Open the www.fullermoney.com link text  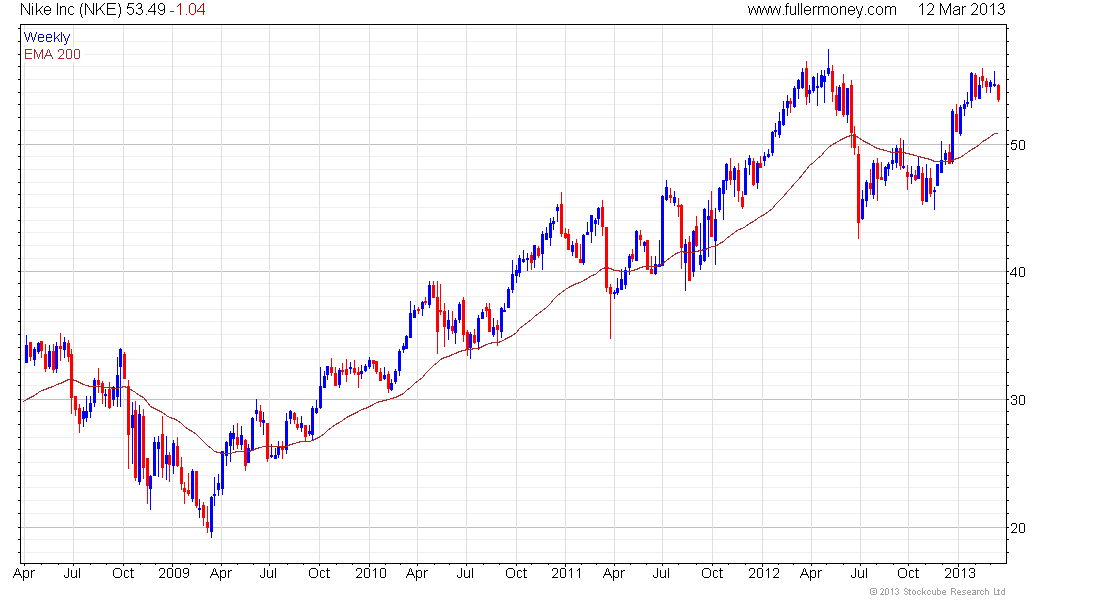click(x=821, y=10)
